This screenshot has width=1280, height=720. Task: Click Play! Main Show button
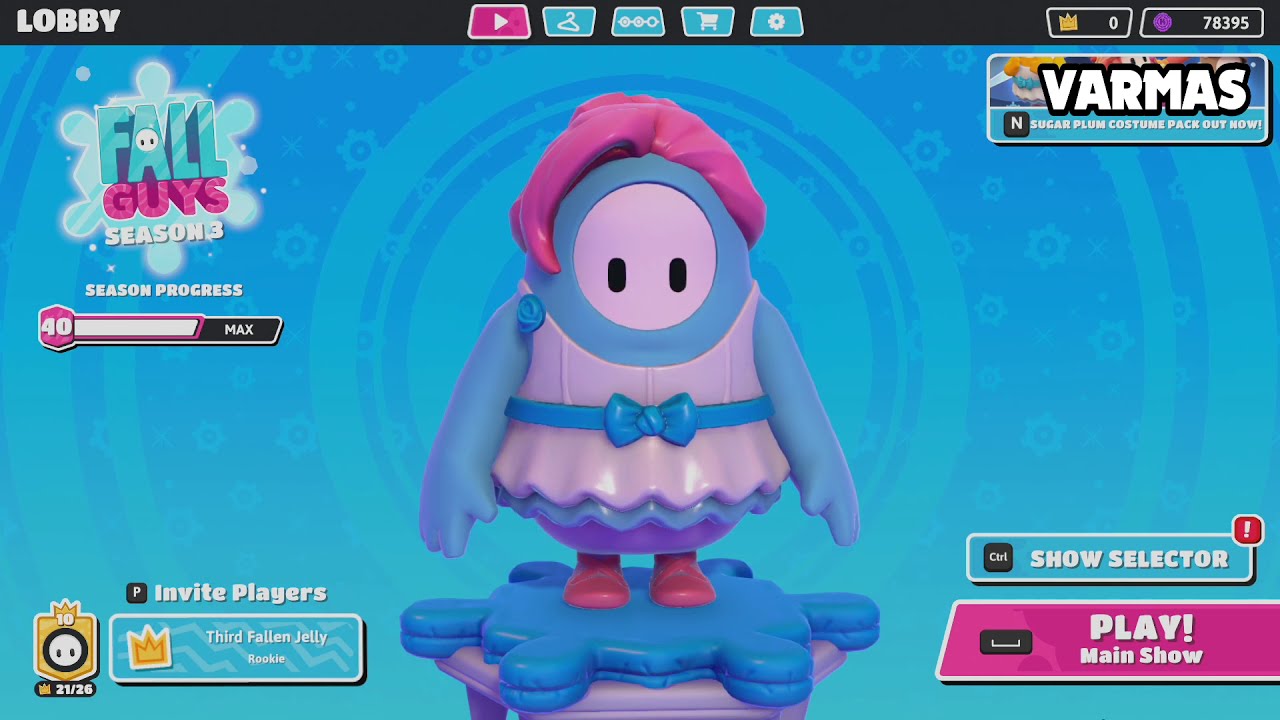[1110, 641]
